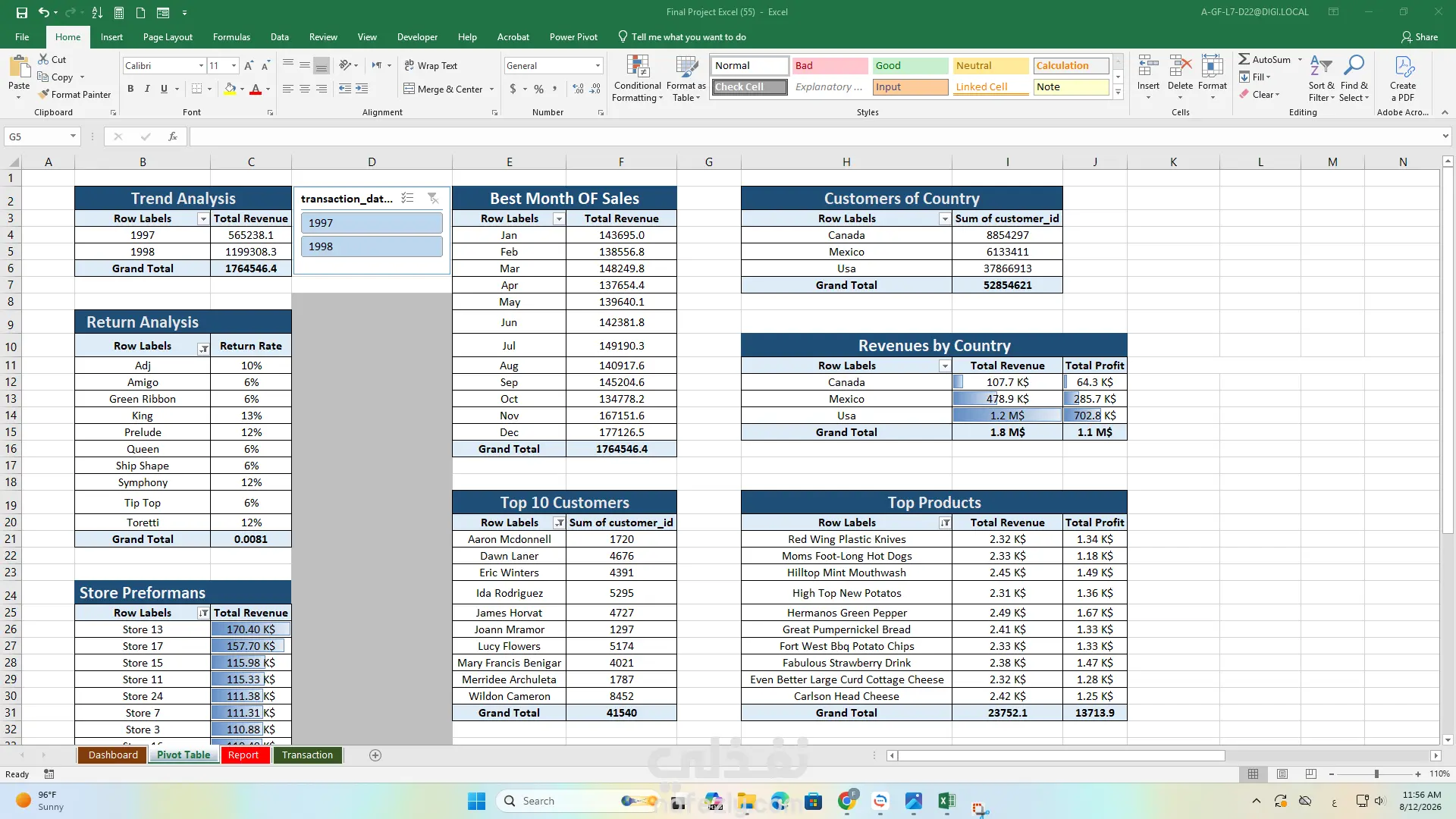Image resolution: width=1456 pixels, height=819 pixels.
Task: Select the Format Painter brush
Action: tap(44, 94)
